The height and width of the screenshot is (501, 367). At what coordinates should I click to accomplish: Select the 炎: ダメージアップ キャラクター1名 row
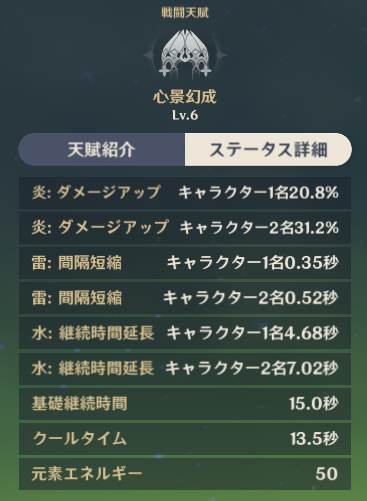(x=185, y=193)
